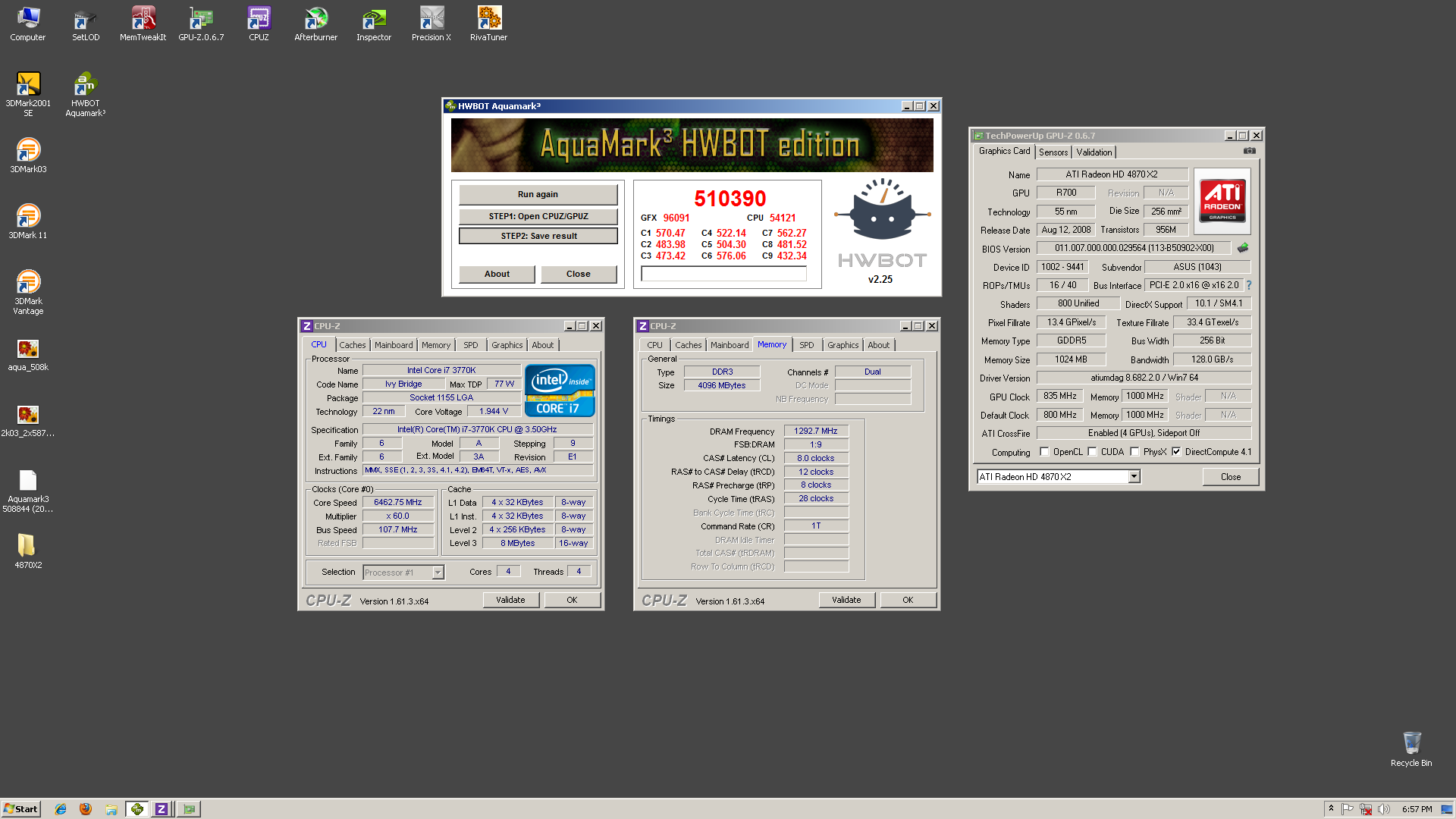Click the ATI Radeon logo in GPU-Z
This screenshot has height=819, width=1456.
pyautogui.click(x=1222, y=201)
